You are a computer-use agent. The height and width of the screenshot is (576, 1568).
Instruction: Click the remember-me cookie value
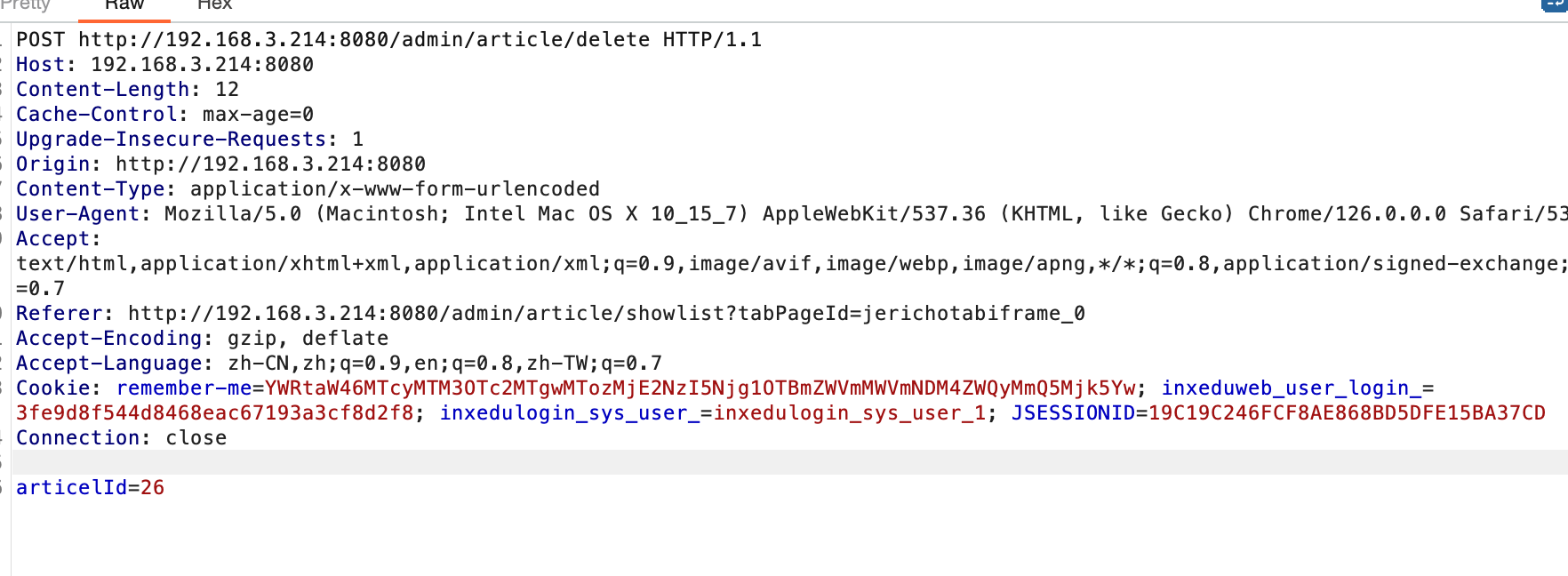pos(700,388)
